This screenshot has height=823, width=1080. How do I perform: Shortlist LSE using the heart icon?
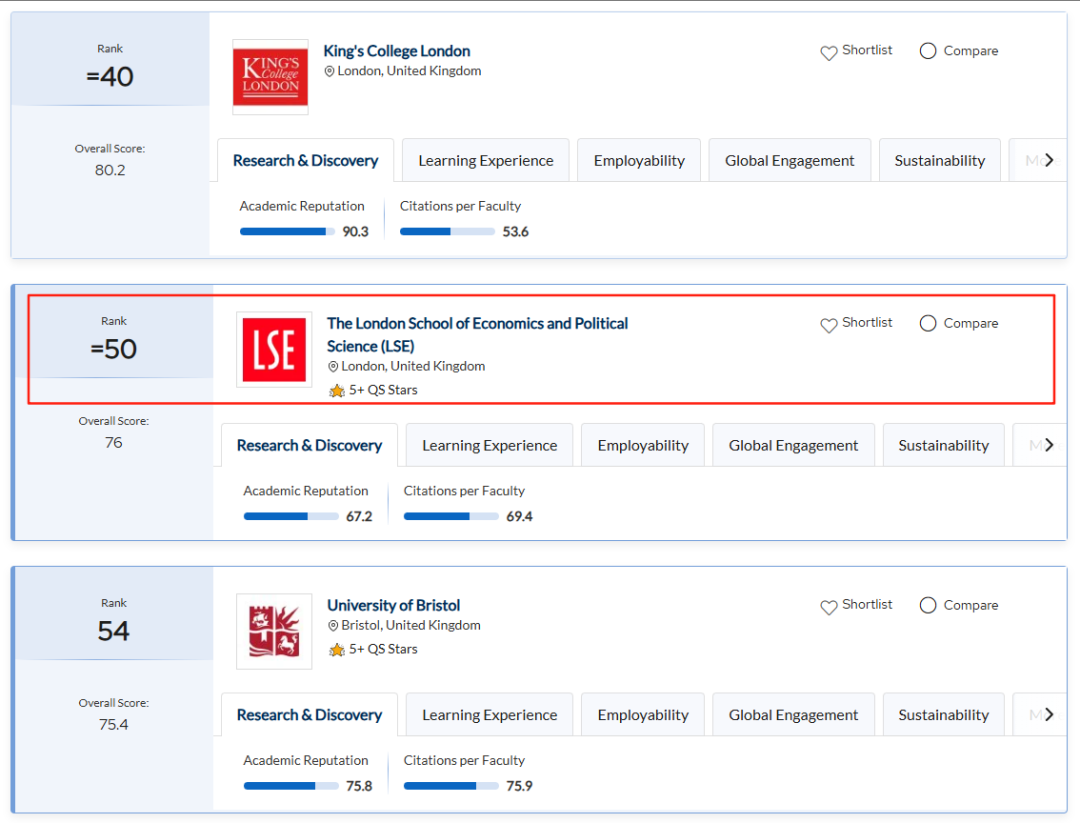829,324
